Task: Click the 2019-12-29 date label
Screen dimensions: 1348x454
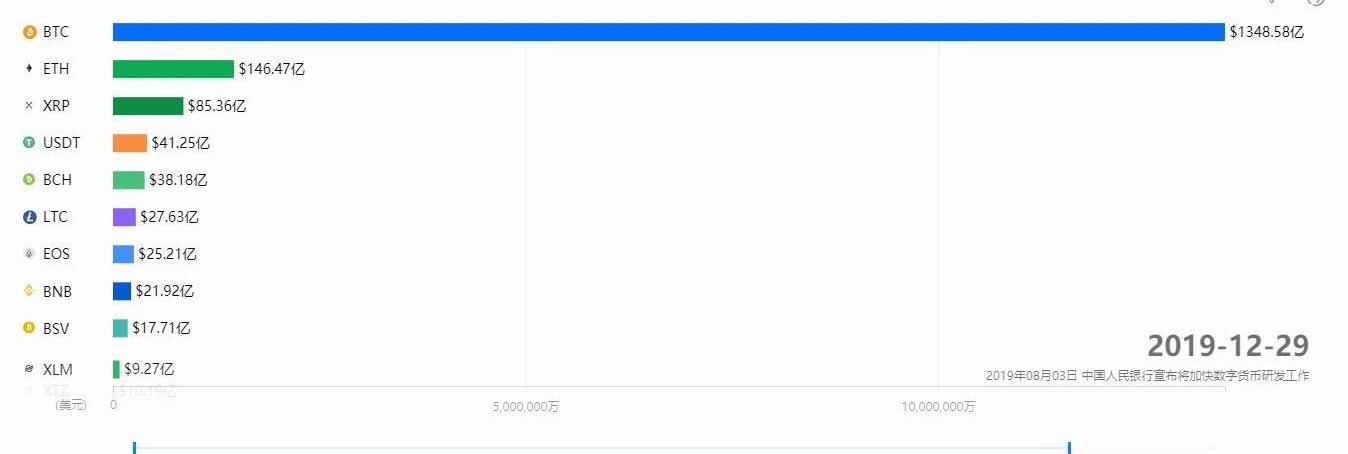Action: click(x=1228, y=346)
